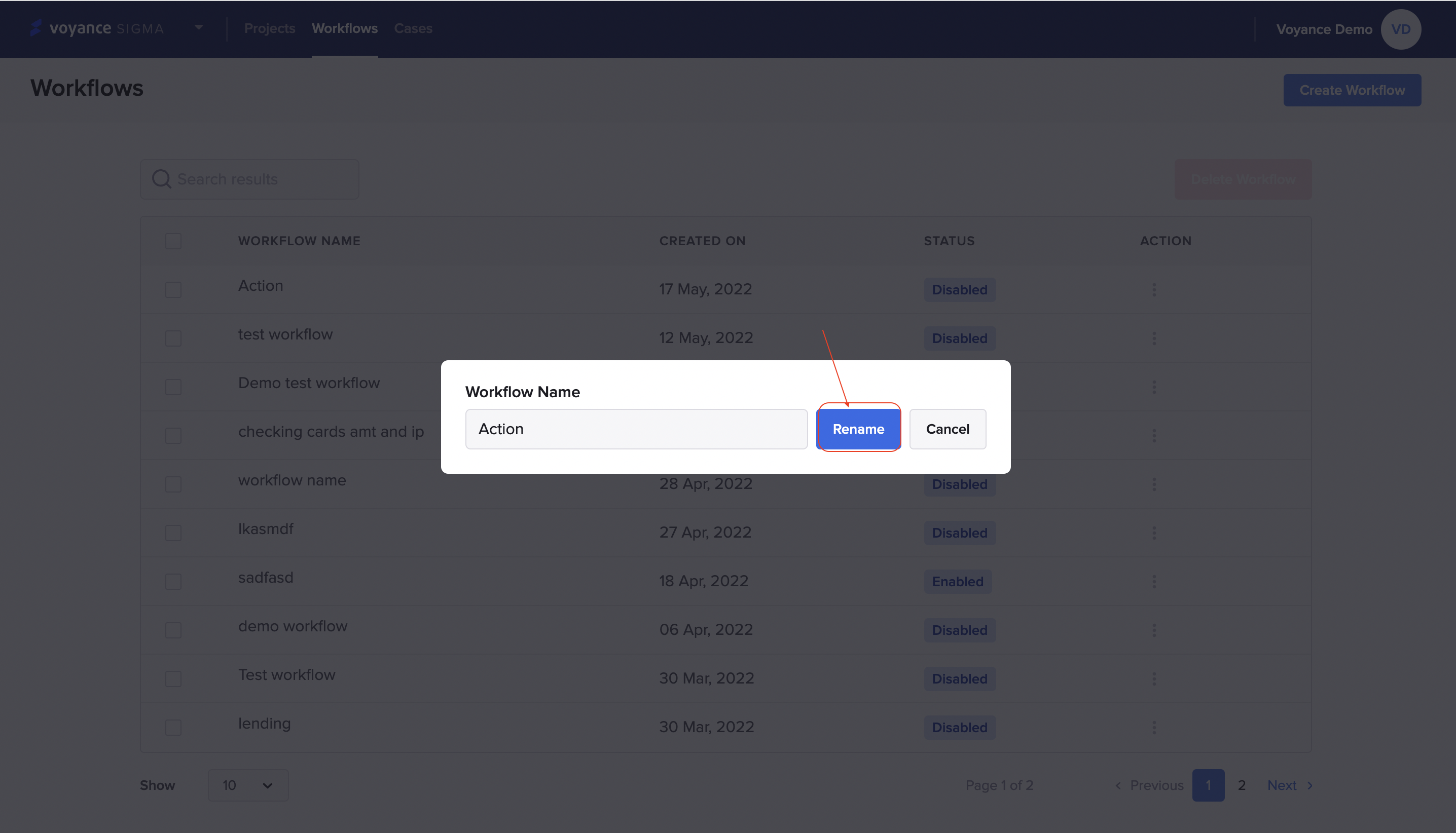The image size is (1456, 833).
Task: Open action menu for Test workflow row
Action: [x=1154, y=678]
